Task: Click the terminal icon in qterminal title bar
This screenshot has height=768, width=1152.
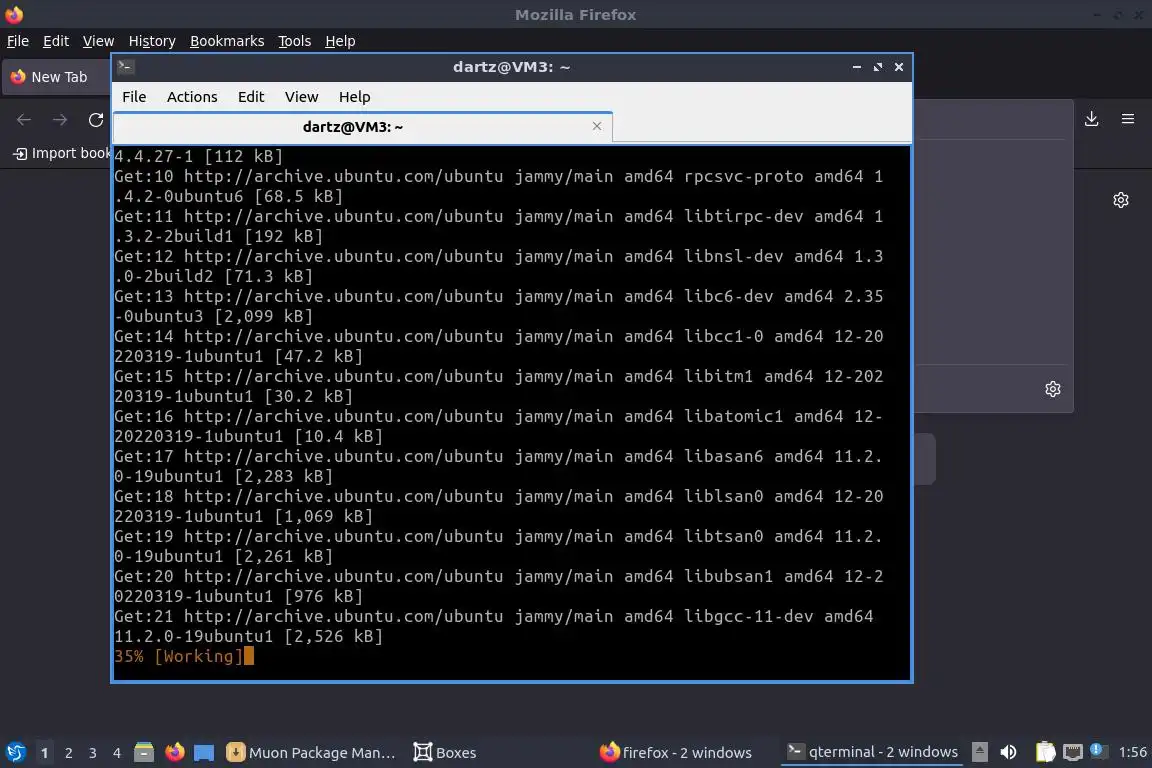Action: pos(125,67)
